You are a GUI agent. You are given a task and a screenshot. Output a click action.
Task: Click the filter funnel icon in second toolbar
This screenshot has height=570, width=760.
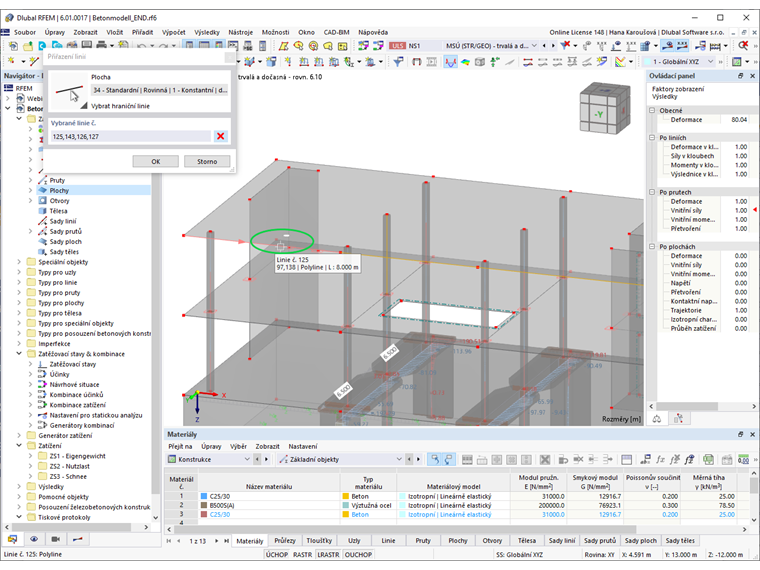click(x=398, y=62)
